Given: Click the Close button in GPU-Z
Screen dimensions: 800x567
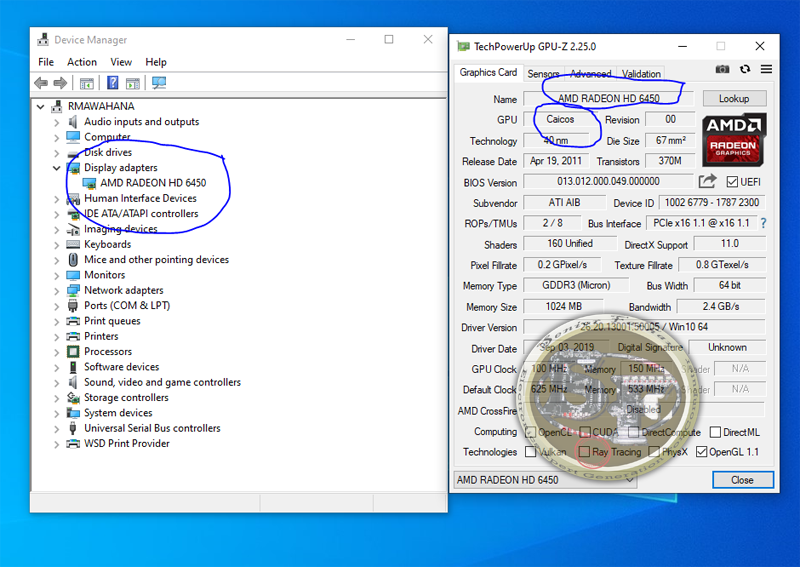Looking at the screenshot, I should (742, 480).
